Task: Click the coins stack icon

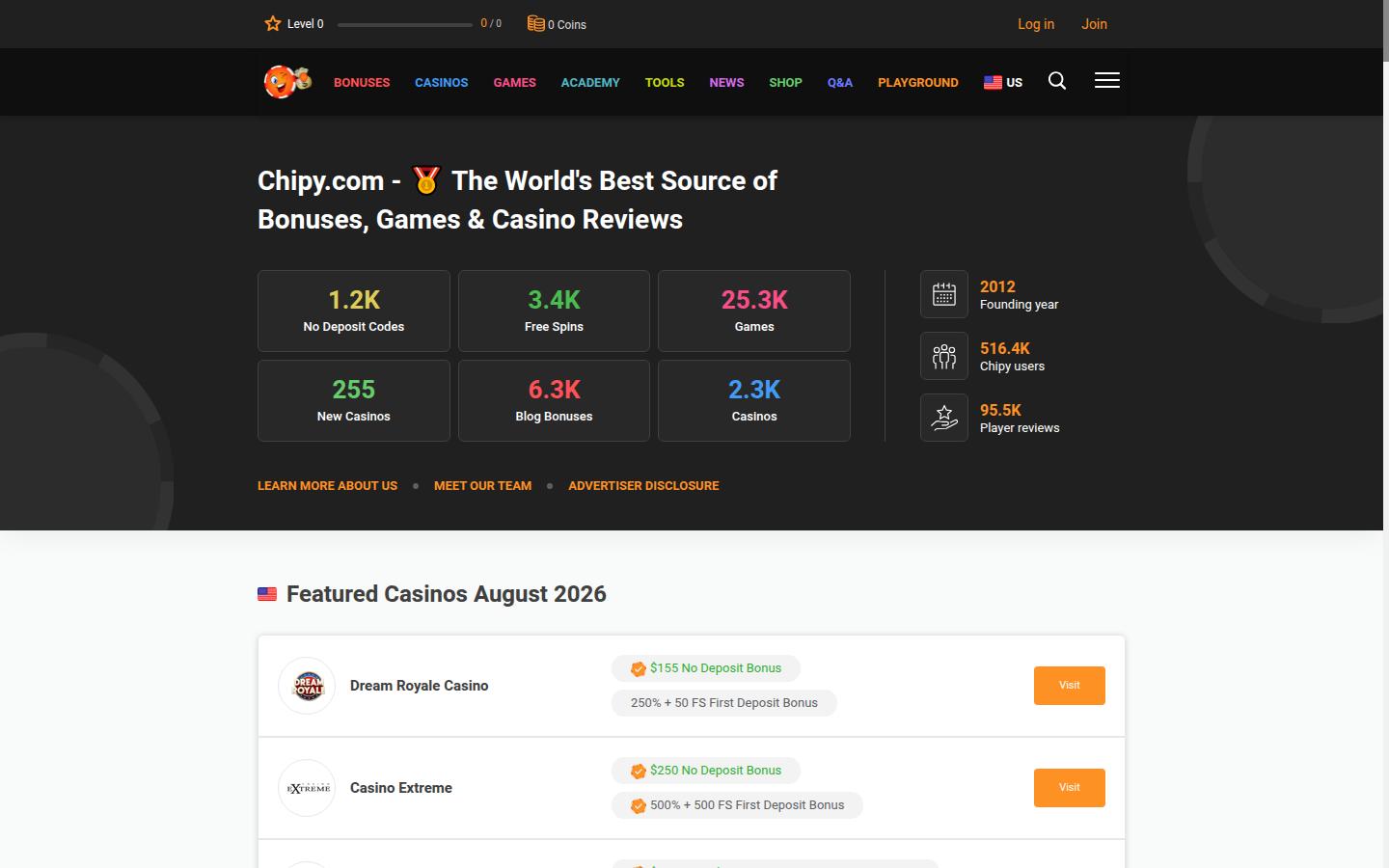Action: [x=535, y=23]
